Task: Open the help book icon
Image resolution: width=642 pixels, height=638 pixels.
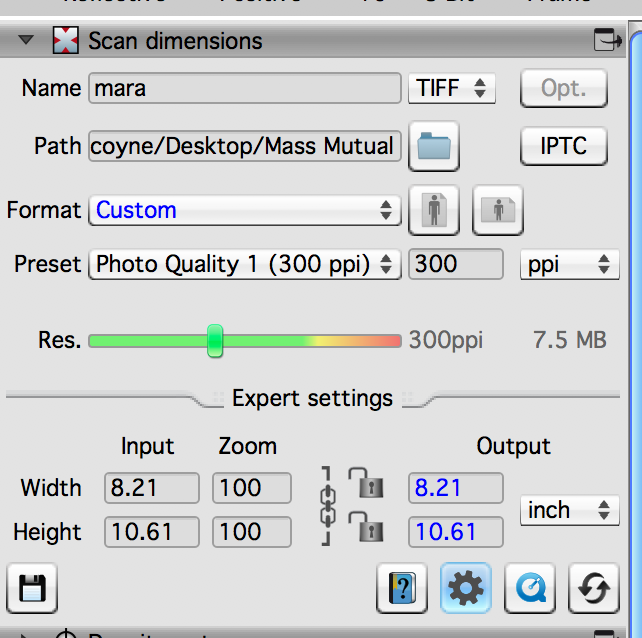Action: click(x=402, y=588)
